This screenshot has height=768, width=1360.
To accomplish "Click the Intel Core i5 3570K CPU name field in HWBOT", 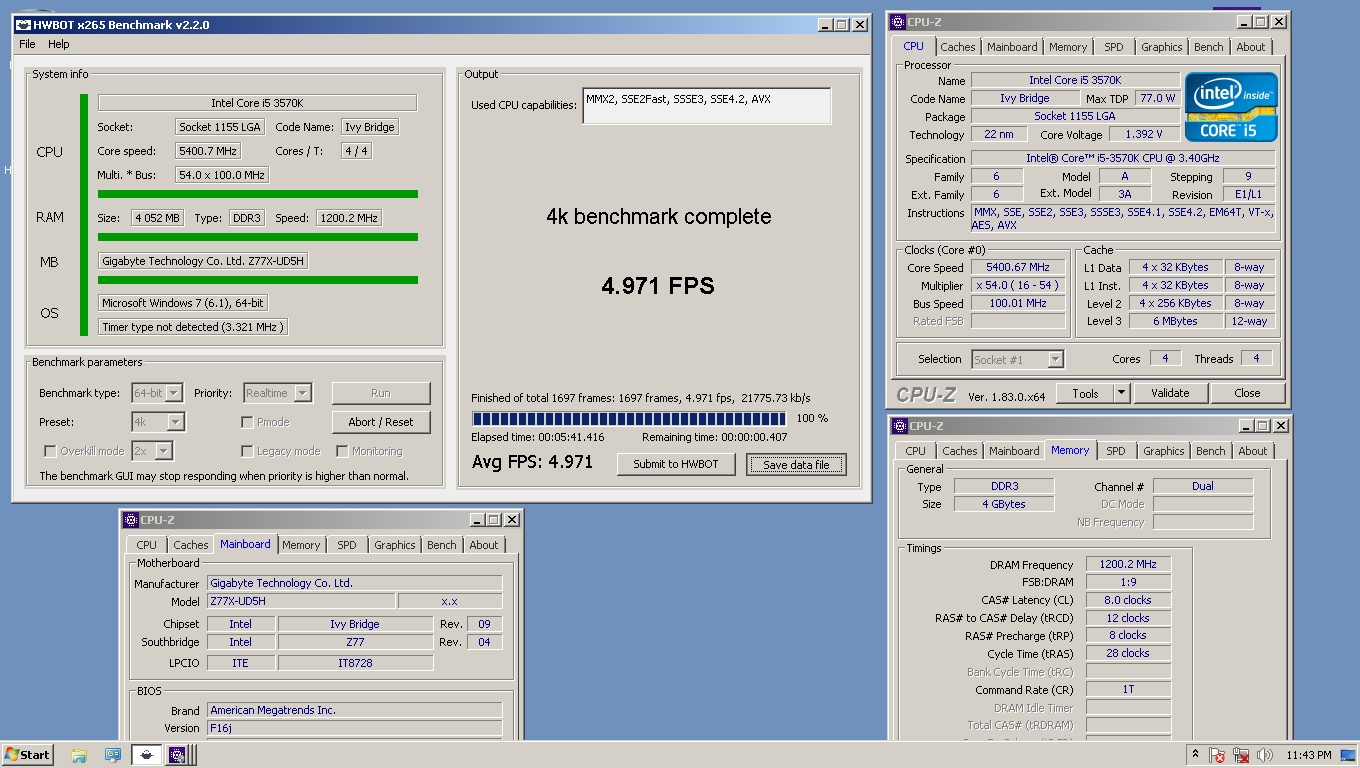I will (257, 103).
